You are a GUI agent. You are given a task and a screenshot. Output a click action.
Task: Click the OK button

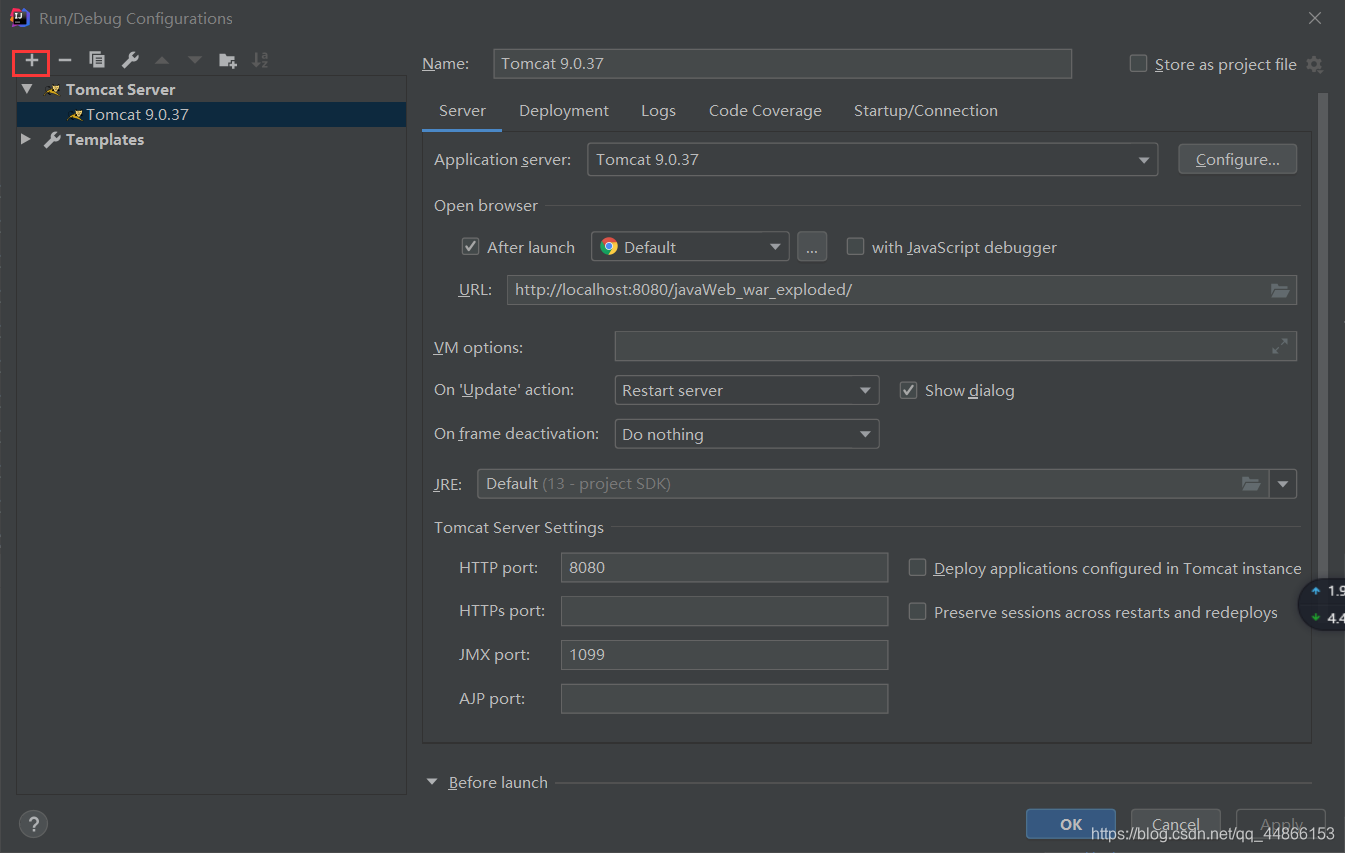coord(1071,824)
